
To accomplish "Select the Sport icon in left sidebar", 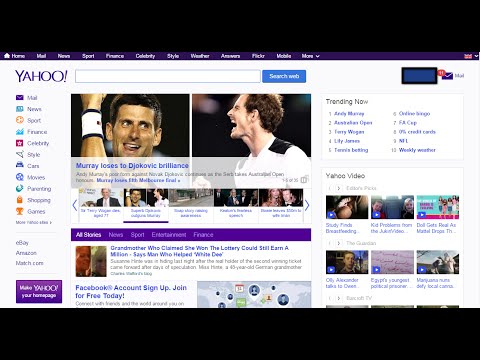I will pos(20,120).
